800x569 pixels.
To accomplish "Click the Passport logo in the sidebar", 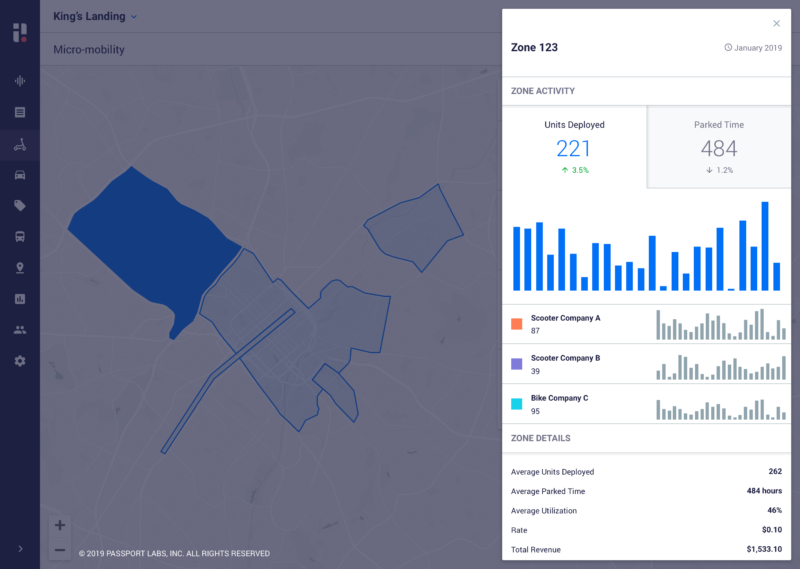I will point(19,33).
